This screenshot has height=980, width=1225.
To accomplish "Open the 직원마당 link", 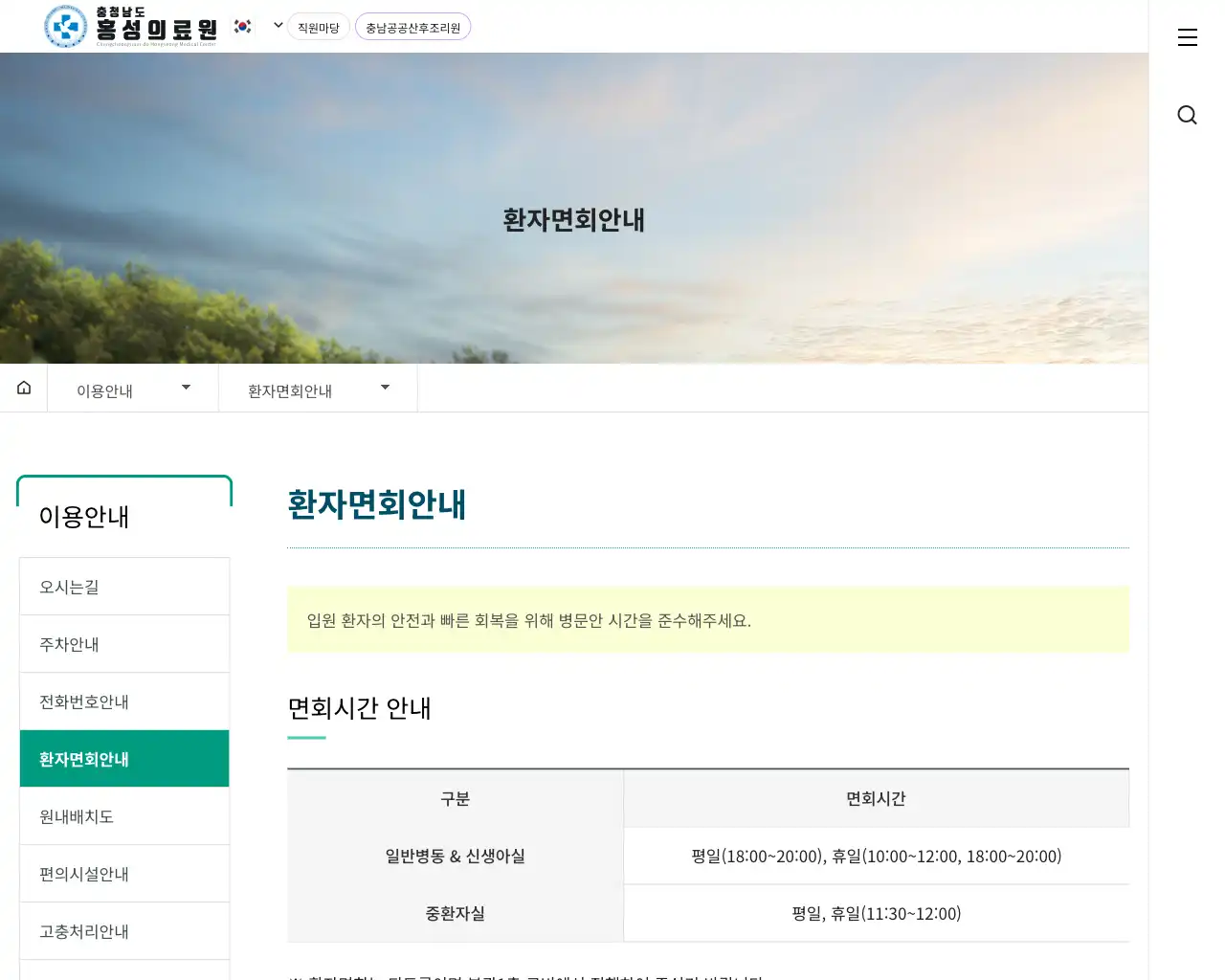I will [318, 28].
